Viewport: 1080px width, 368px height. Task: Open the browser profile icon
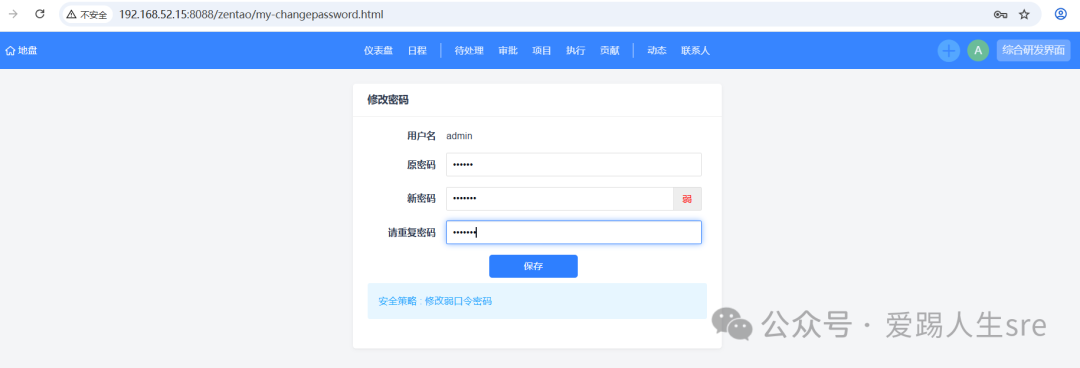click(x=1061, y=14)
